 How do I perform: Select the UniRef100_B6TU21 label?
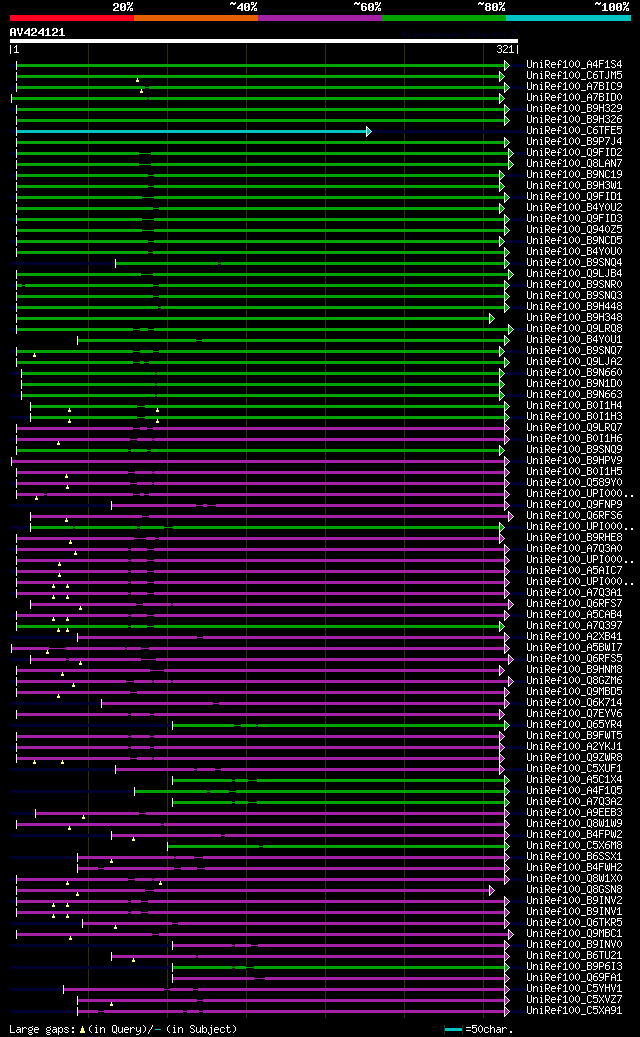[574, 956]
